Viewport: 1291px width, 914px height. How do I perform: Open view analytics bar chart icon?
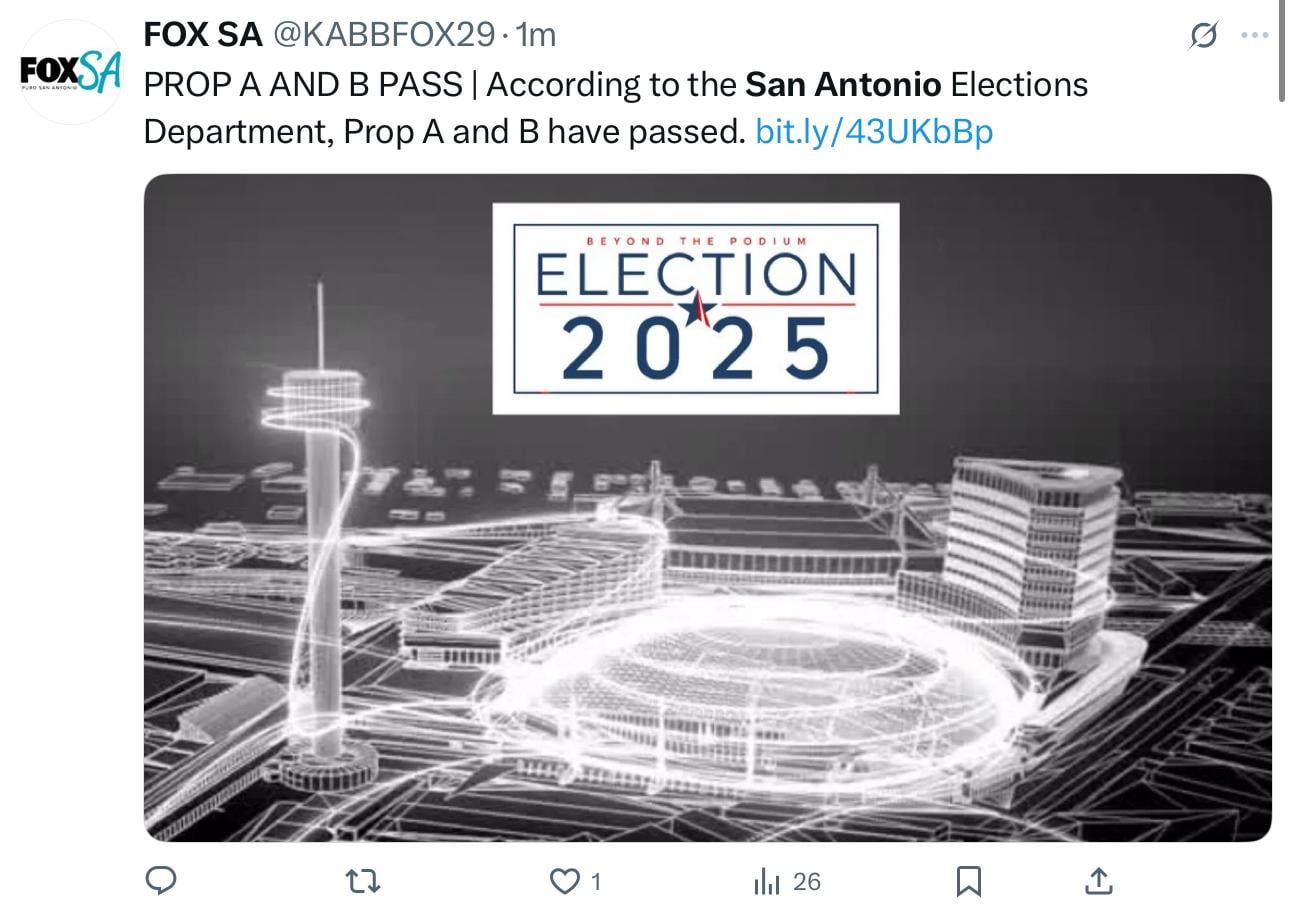coord(767,881)
